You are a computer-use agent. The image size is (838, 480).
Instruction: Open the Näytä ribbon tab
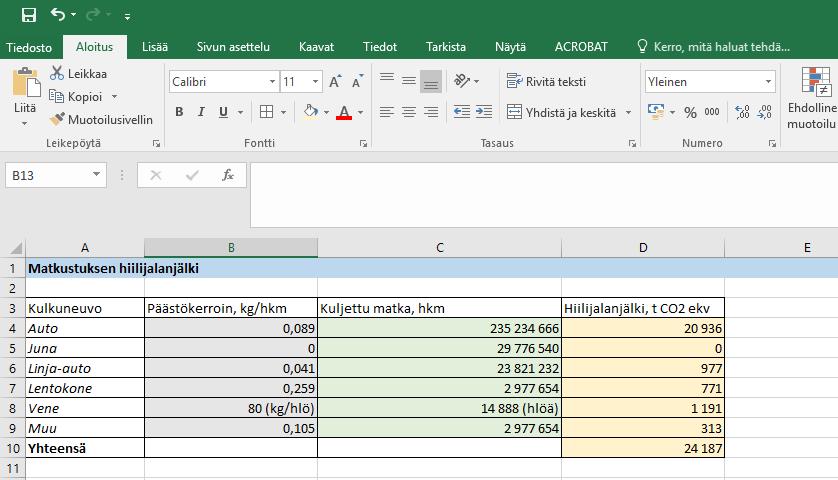click(x=510, y=47)
